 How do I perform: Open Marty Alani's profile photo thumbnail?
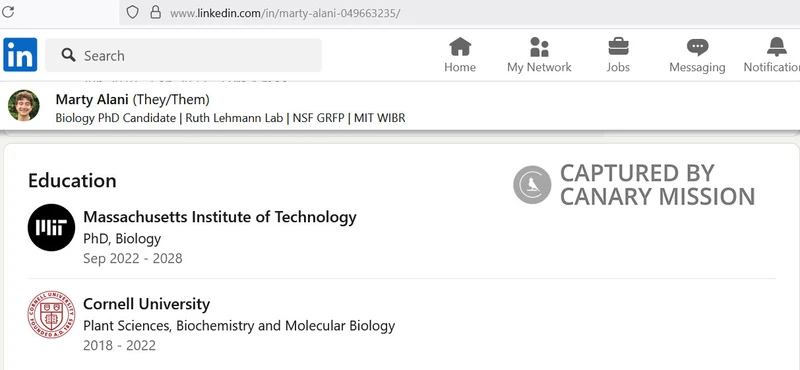(23, 106)
